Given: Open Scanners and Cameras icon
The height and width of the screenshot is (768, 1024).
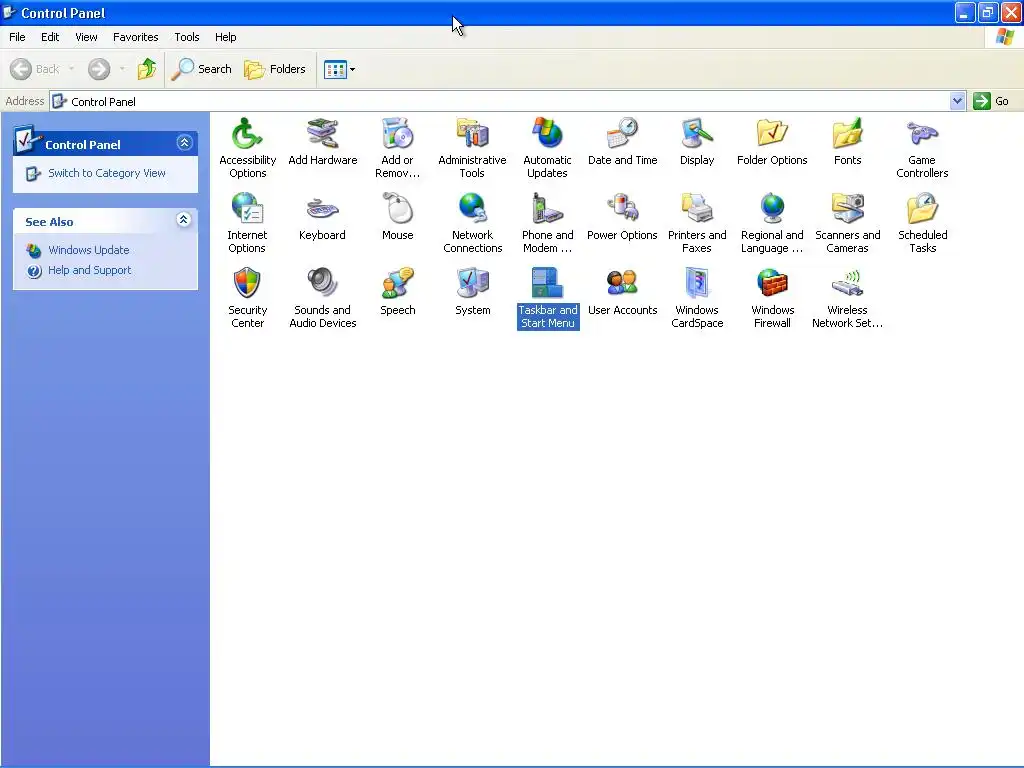Looking at the screenshot, I should 847,223.
